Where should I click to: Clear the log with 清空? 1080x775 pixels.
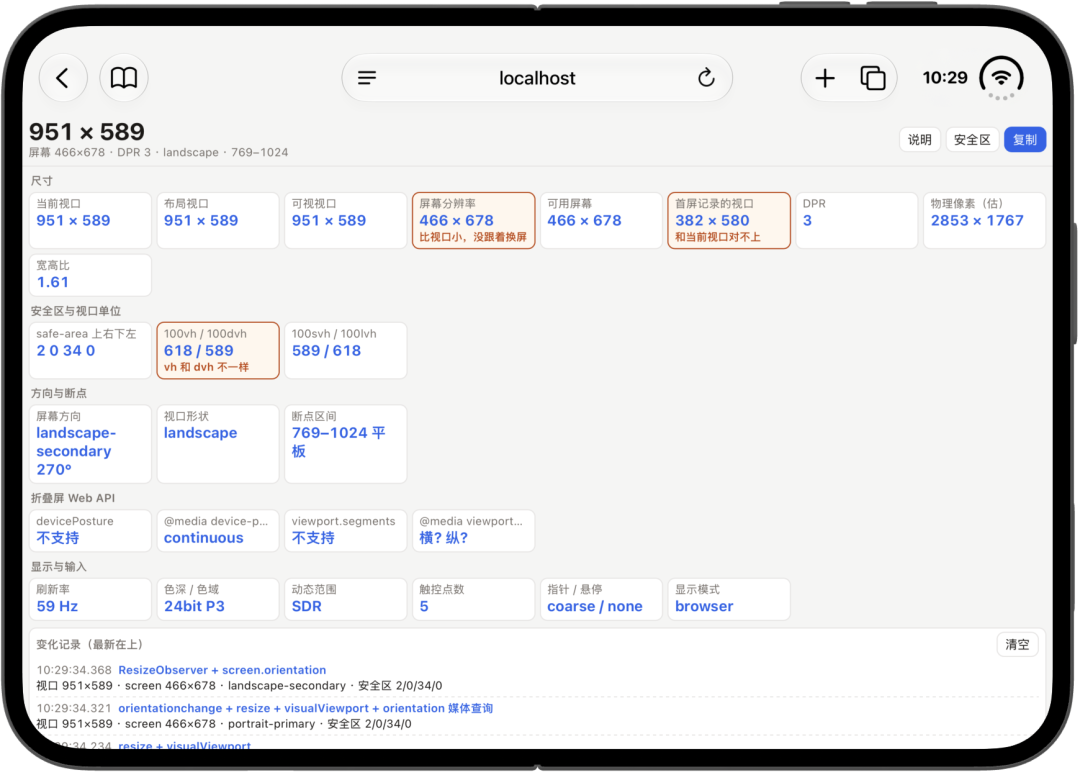click(x=1017, y=644)
